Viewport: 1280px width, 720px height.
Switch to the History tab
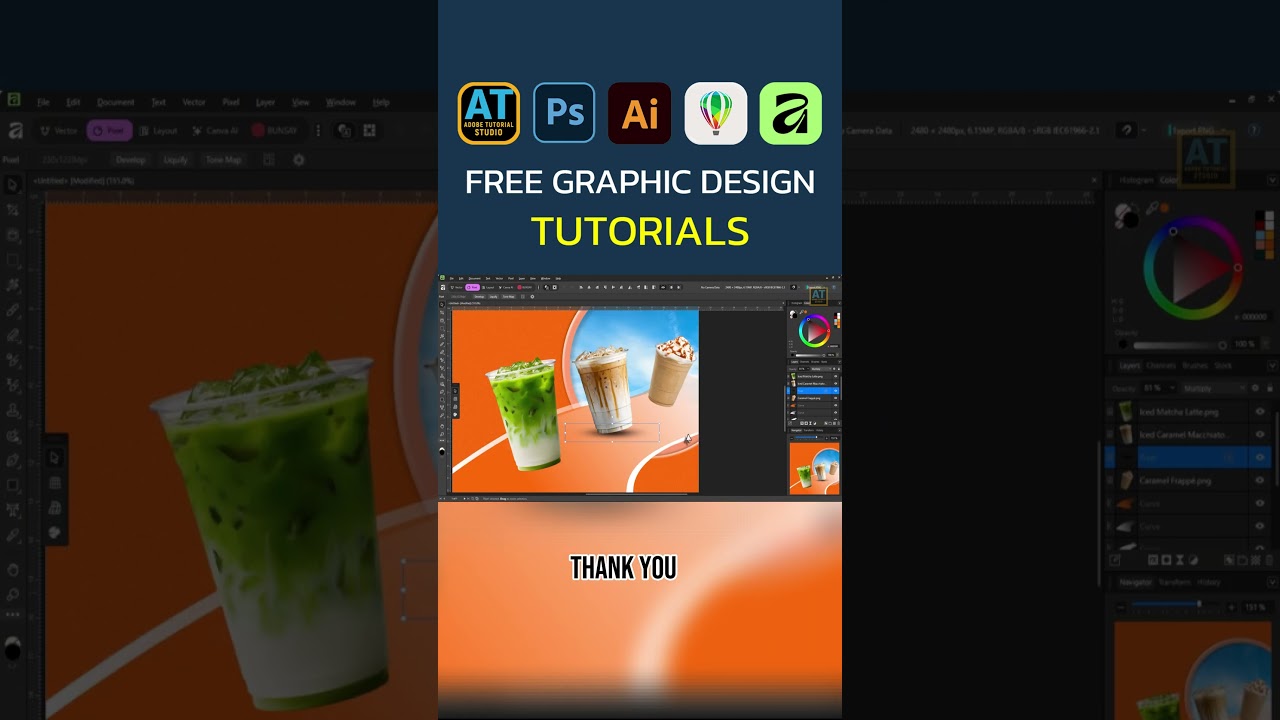[1208, 582]
